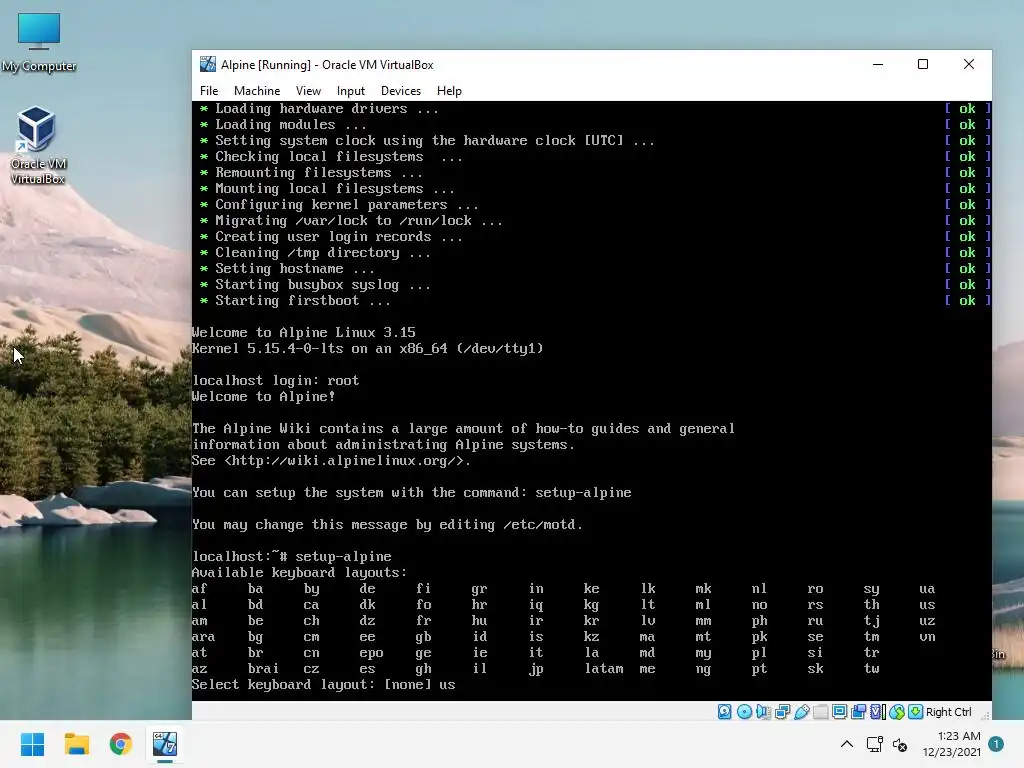Click the Welcome to Alpine Linux 3.15 line

tap(304, 332)
